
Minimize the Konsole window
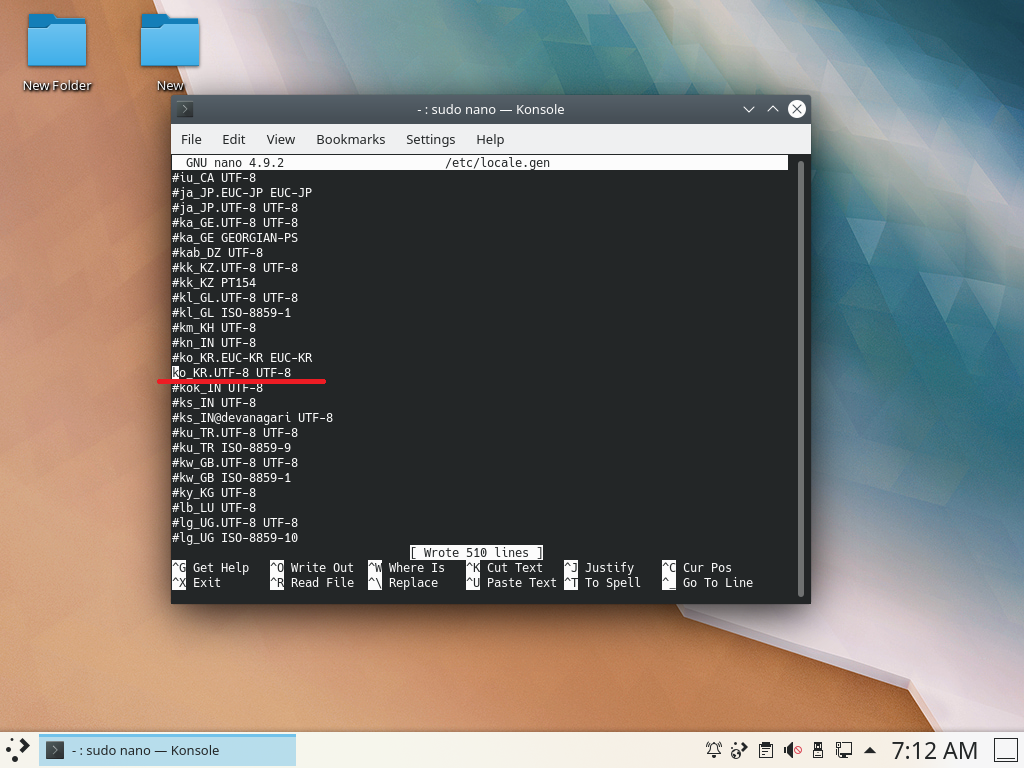[749, 109]
